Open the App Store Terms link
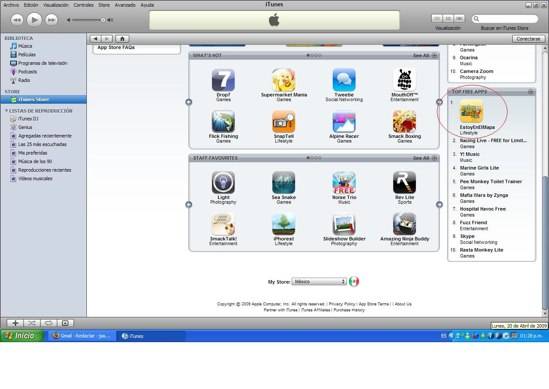The width and height of the screenshot is (549, 389). (374, 304)
